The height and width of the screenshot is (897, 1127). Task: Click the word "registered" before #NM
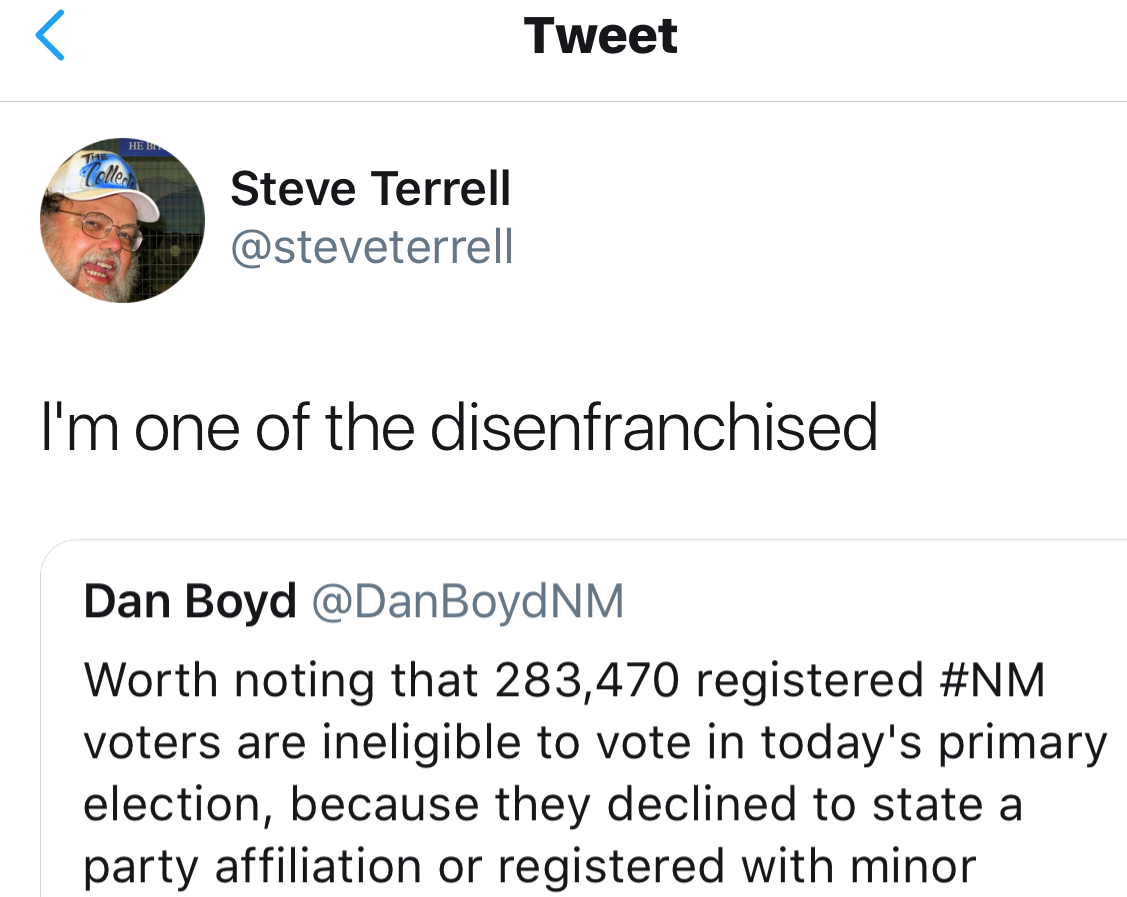click(809, 681)
